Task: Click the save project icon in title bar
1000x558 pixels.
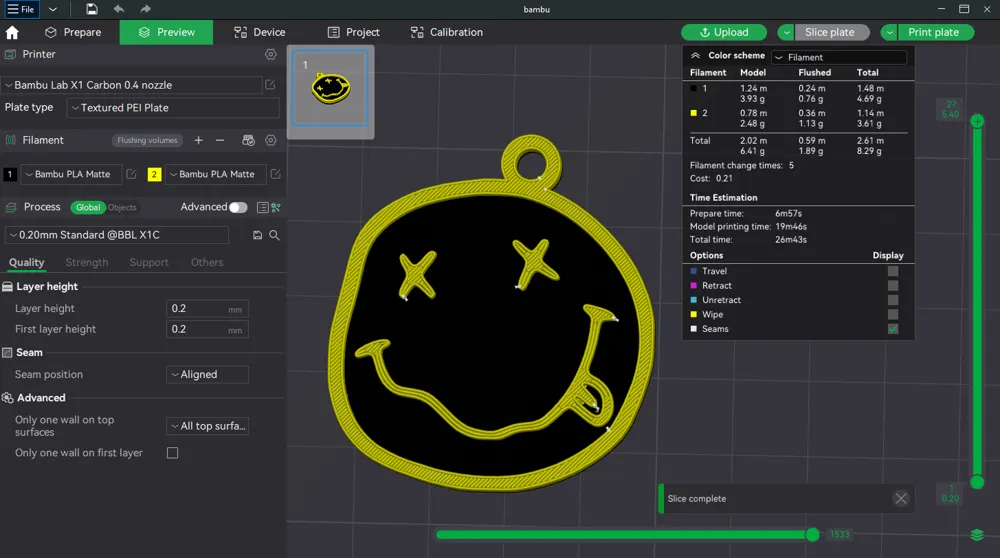Action: pos(92,9)
